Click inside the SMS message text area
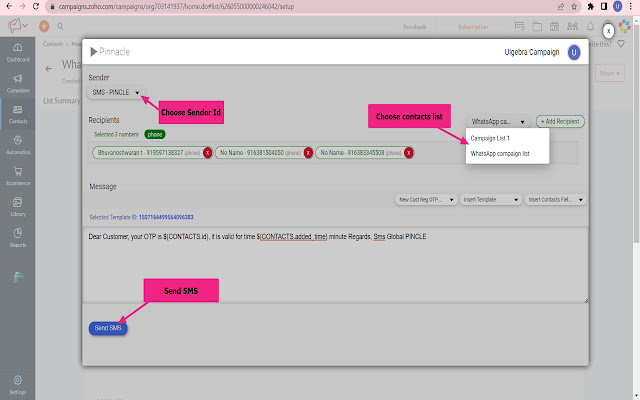The height and width of the screenshot is (400, 640). click(335, 265)
